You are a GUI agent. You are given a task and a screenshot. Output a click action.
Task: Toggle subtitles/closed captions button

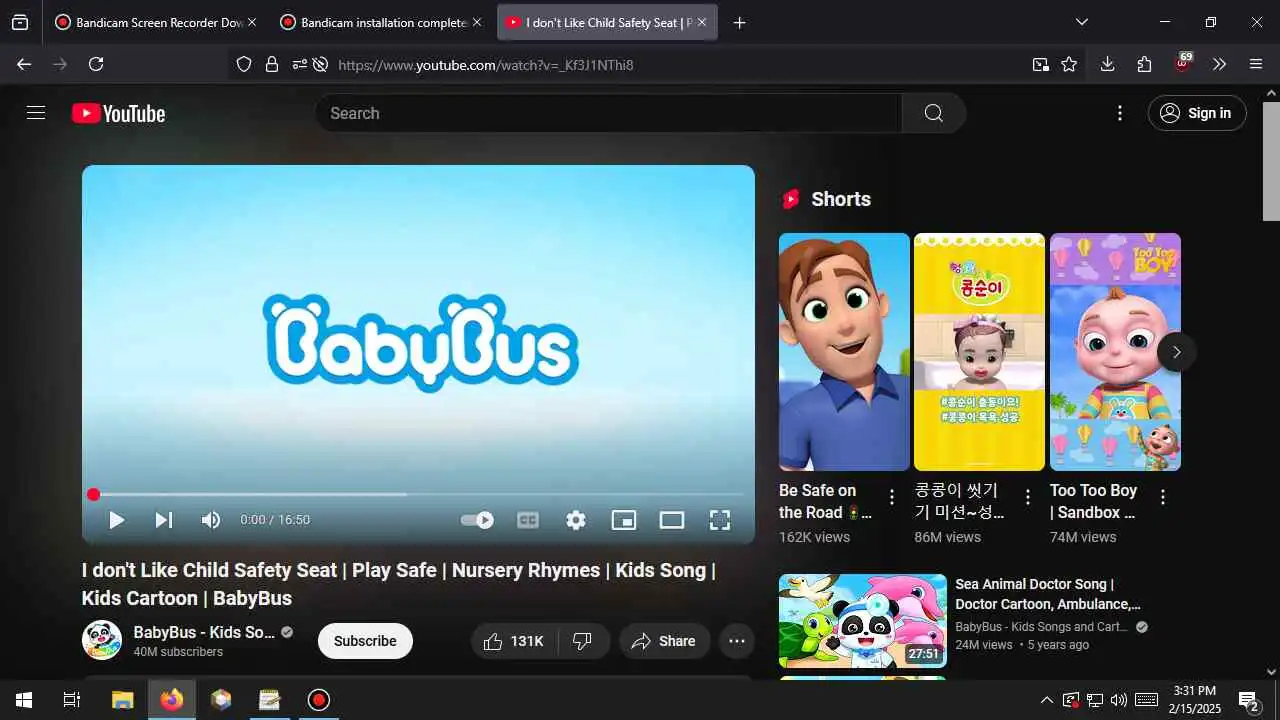point(528,520)
